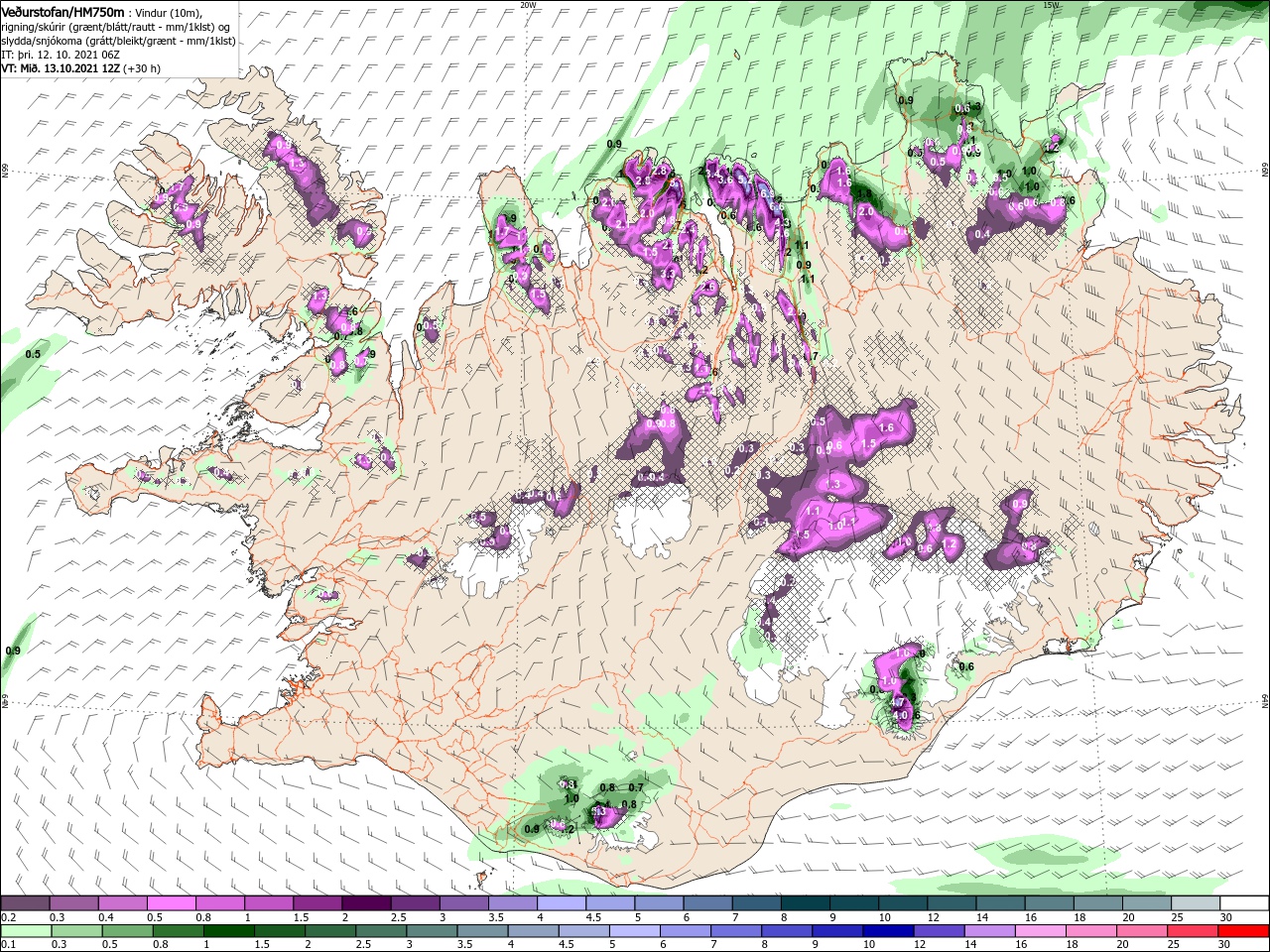Click the upper legend swatch between 0.2 and 0.3
Screen dimensions: 1270x952
pyautogui.click(x=25, y=903)
